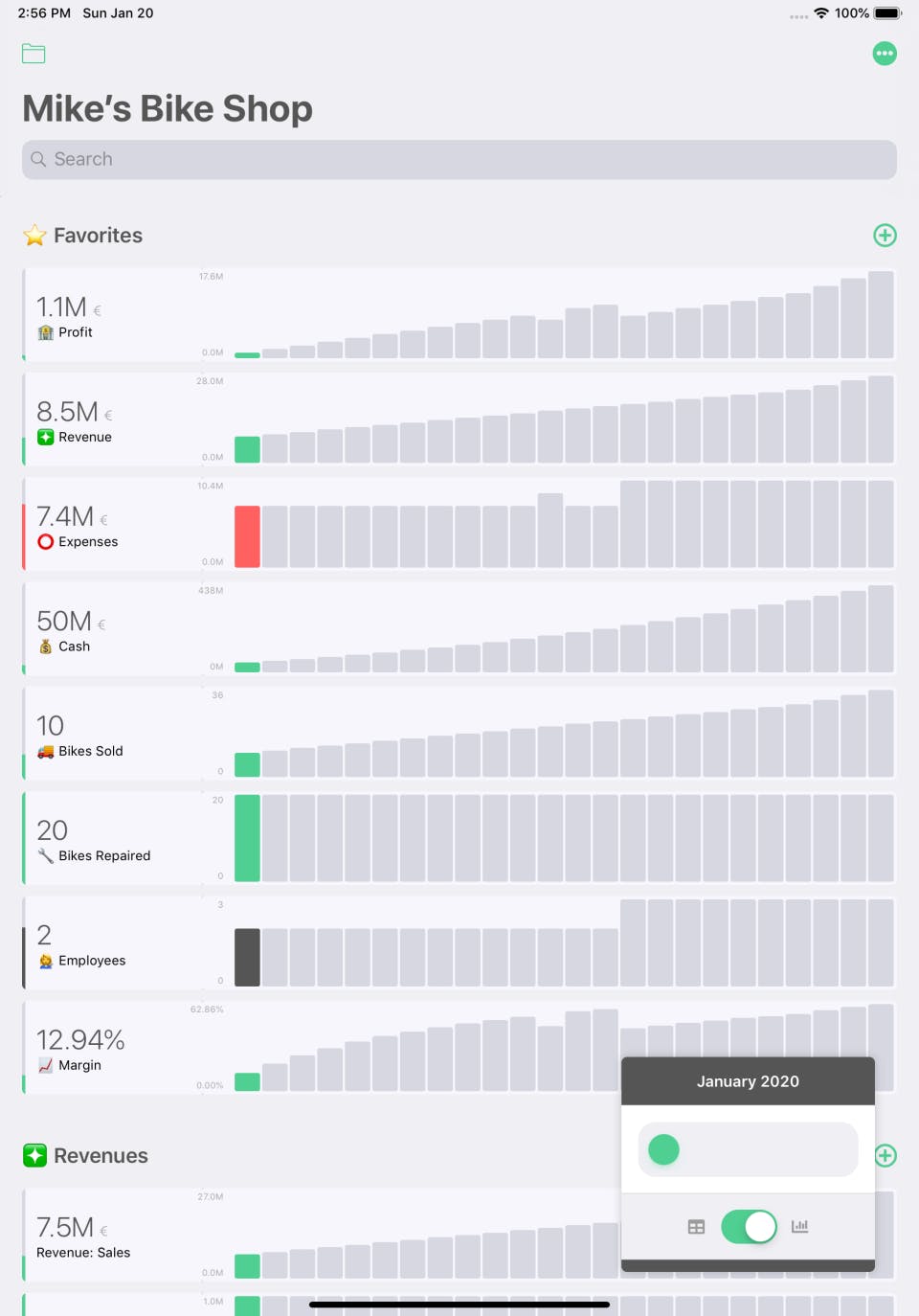Add a new item to Favorites
Image resolution: width=919 pixels, height=1316 pixels.
click(885, 236)
